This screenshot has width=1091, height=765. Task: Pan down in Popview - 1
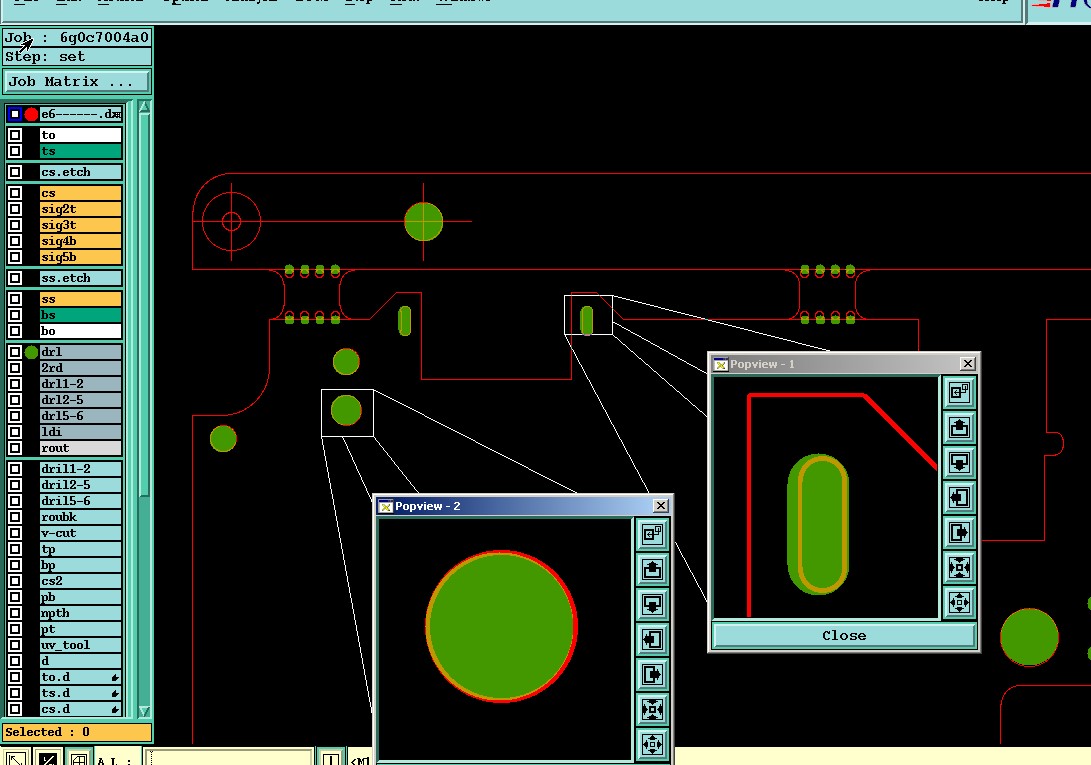pyautogui.click(x=959, y=462)
